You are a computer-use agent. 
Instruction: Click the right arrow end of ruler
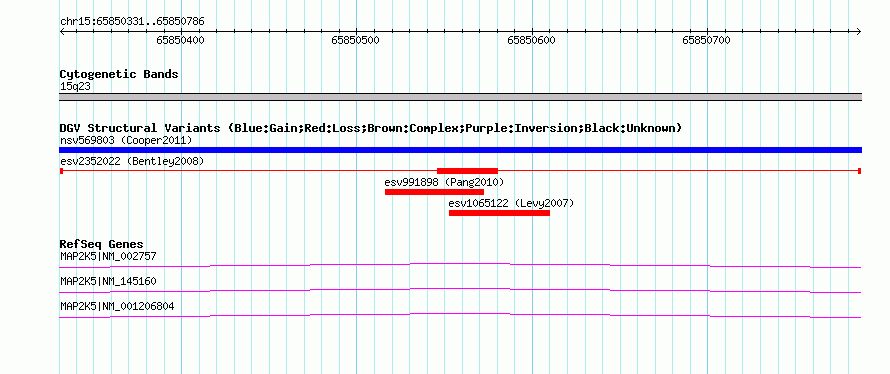[x=859, y=32]
